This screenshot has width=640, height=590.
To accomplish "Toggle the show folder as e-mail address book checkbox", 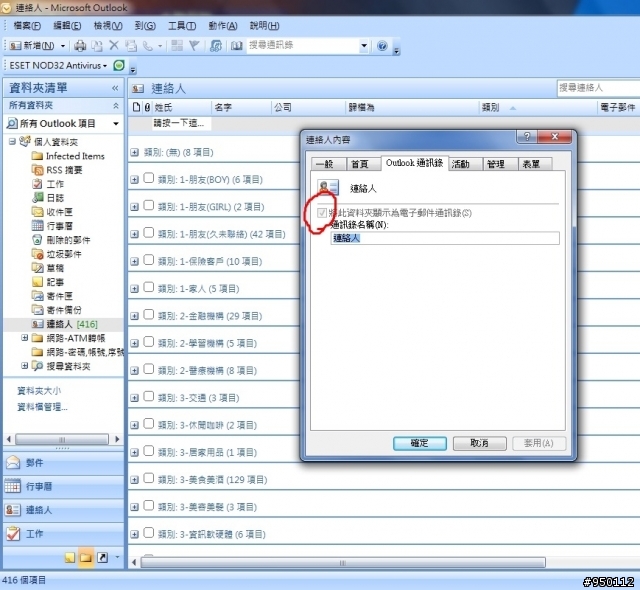I will coord(322,213).
